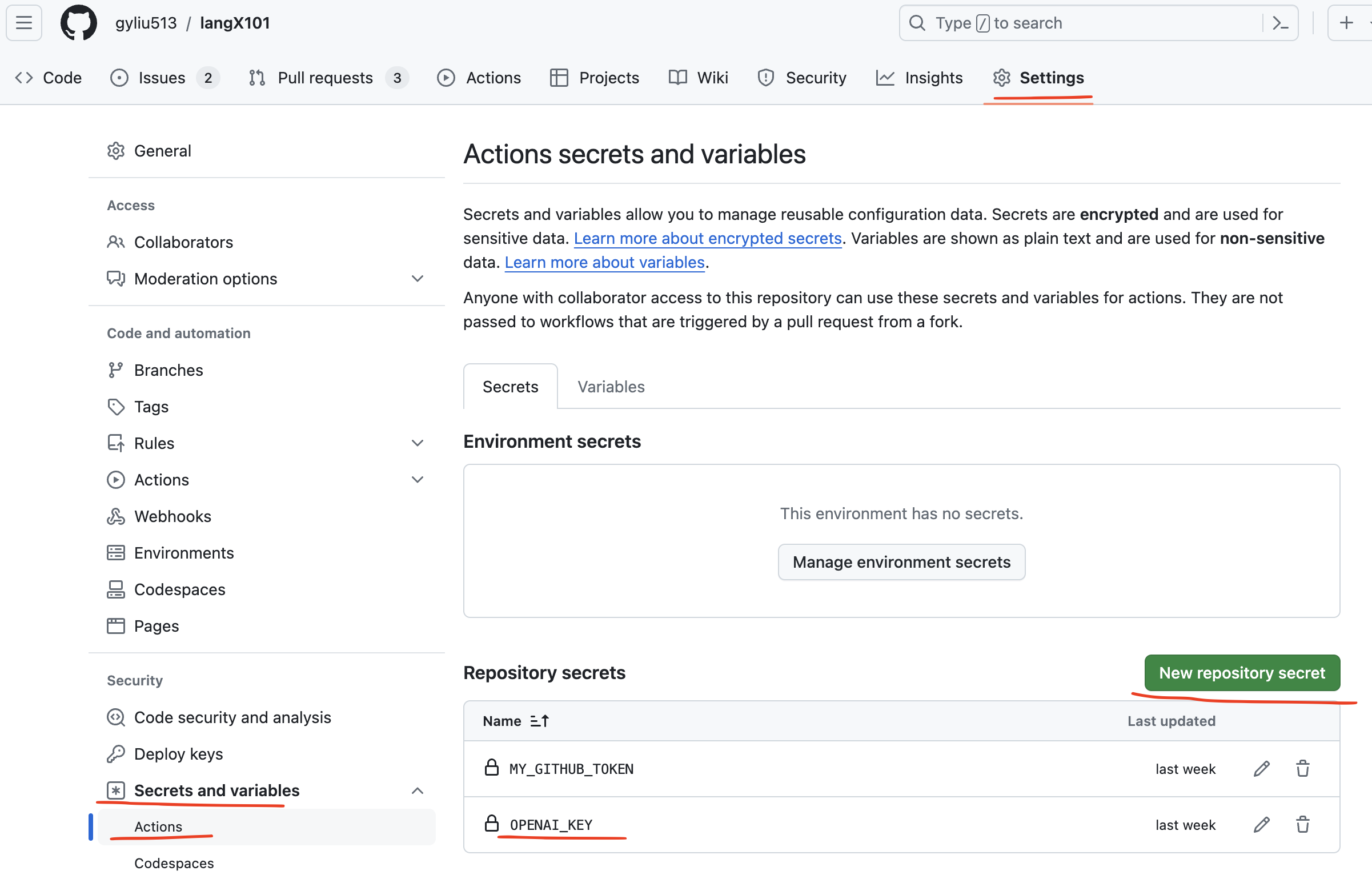The height and width of the screenshot is (875, 1372).
Task: Switch to Variables tab
Action: 611,387
